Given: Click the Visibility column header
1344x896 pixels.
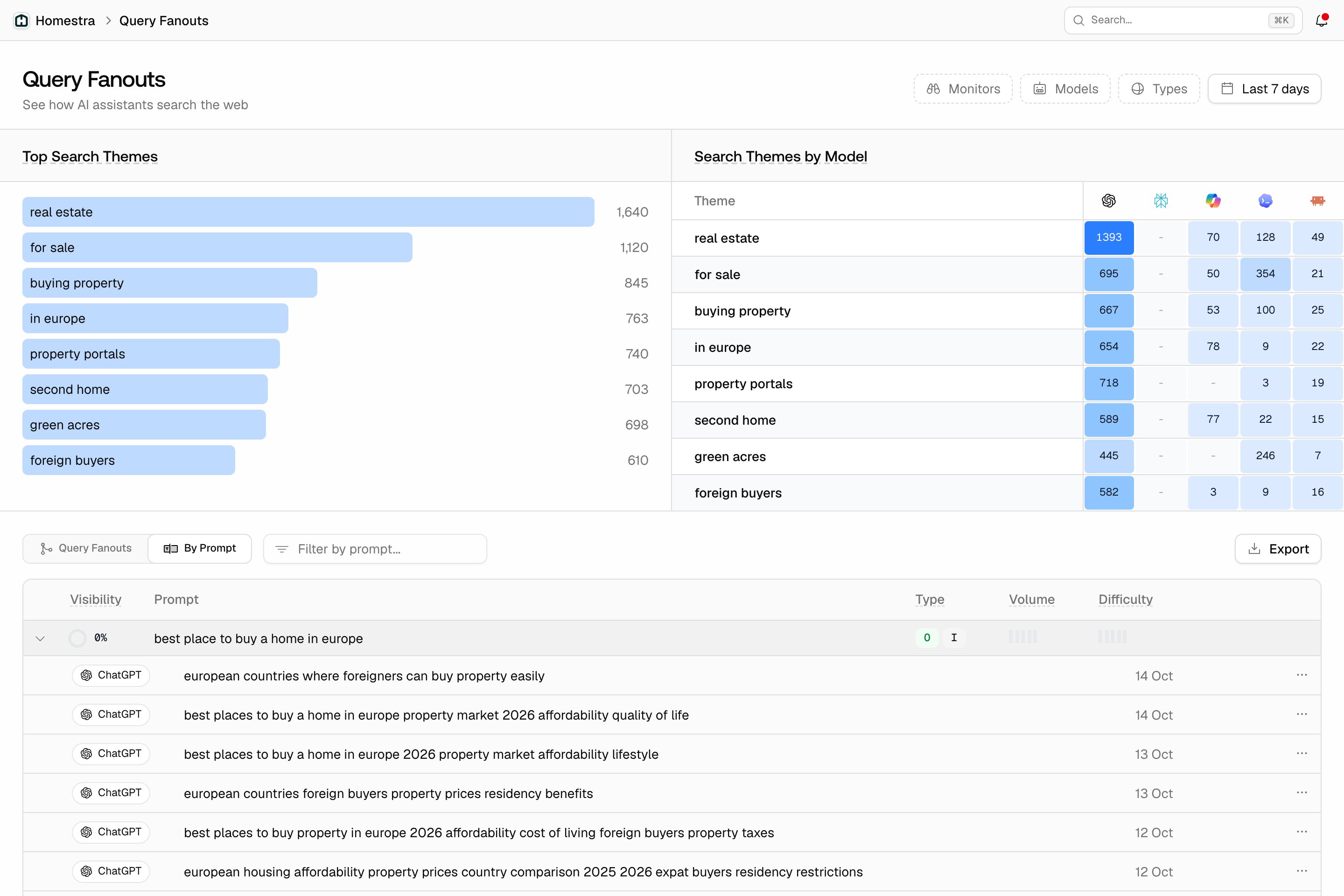Looking at the screenshot, I should [95, 599].
